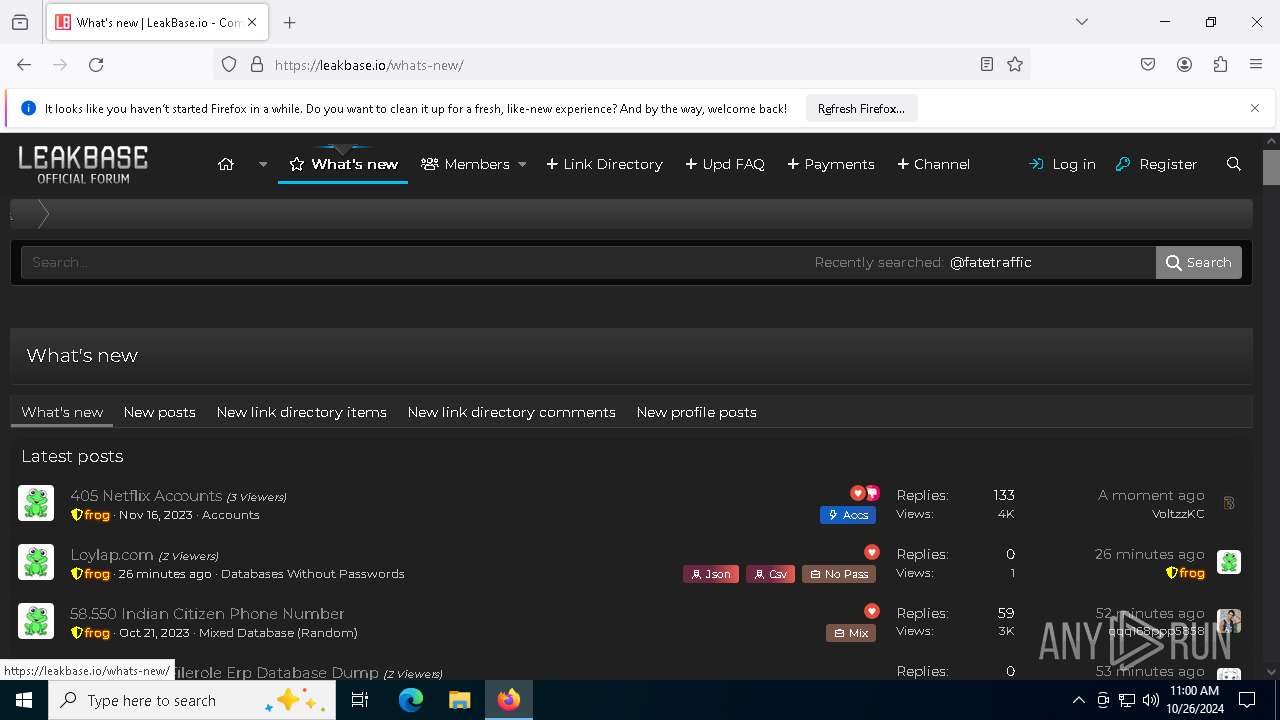The image size is (1280, 720).
Task: Open the Members navigation link
Action: click(466, 164)
